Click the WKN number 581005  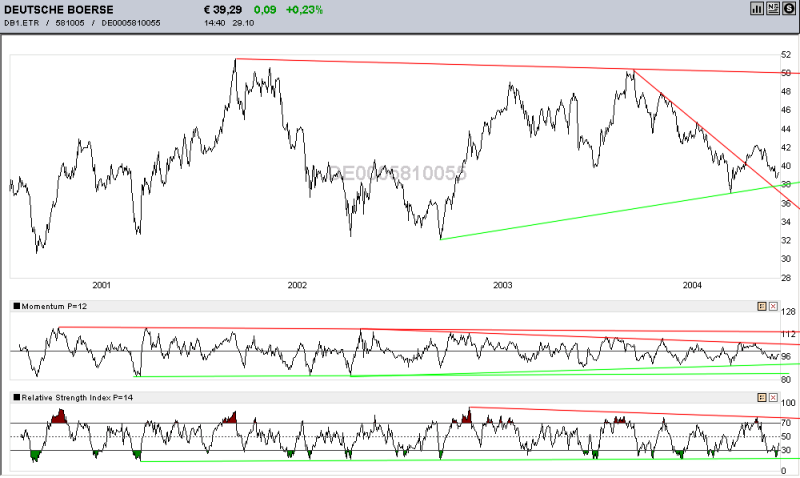(70, 23)
